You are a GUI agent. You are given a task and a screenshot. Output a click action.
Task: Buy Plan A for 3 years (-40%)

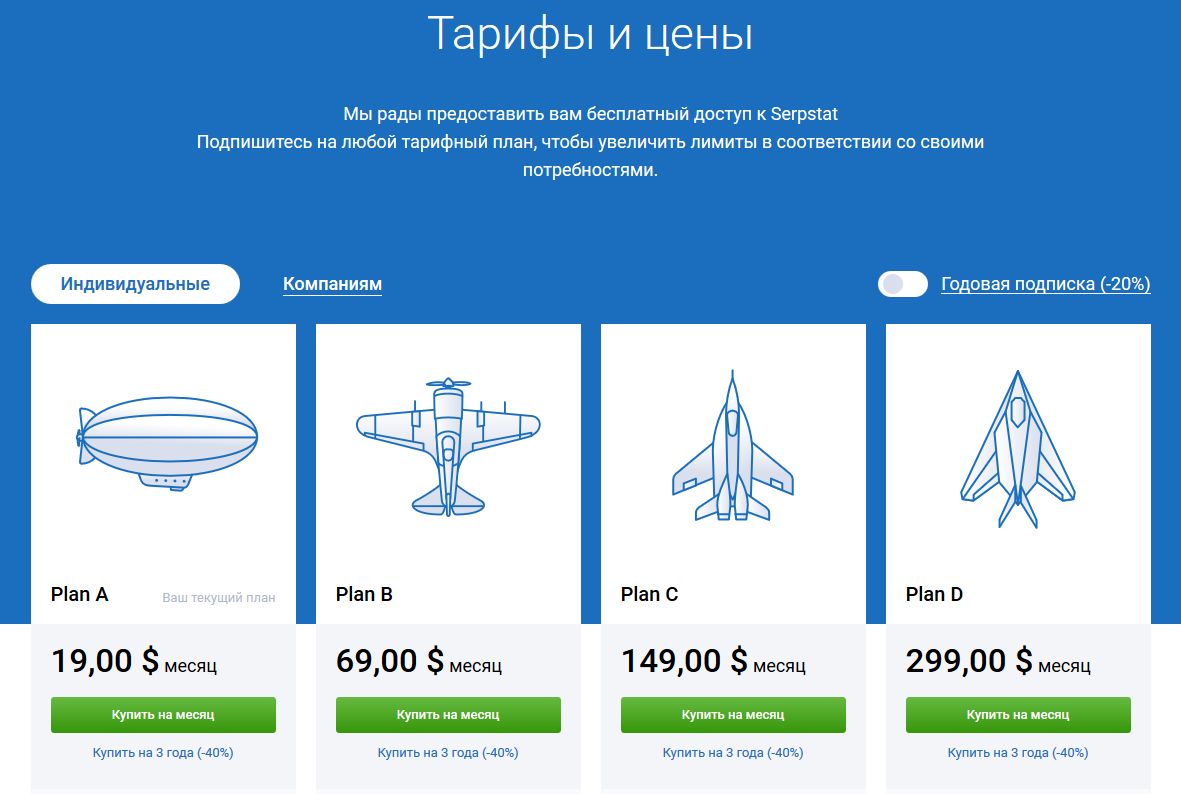pyautogui.click(x=163, y=753)
